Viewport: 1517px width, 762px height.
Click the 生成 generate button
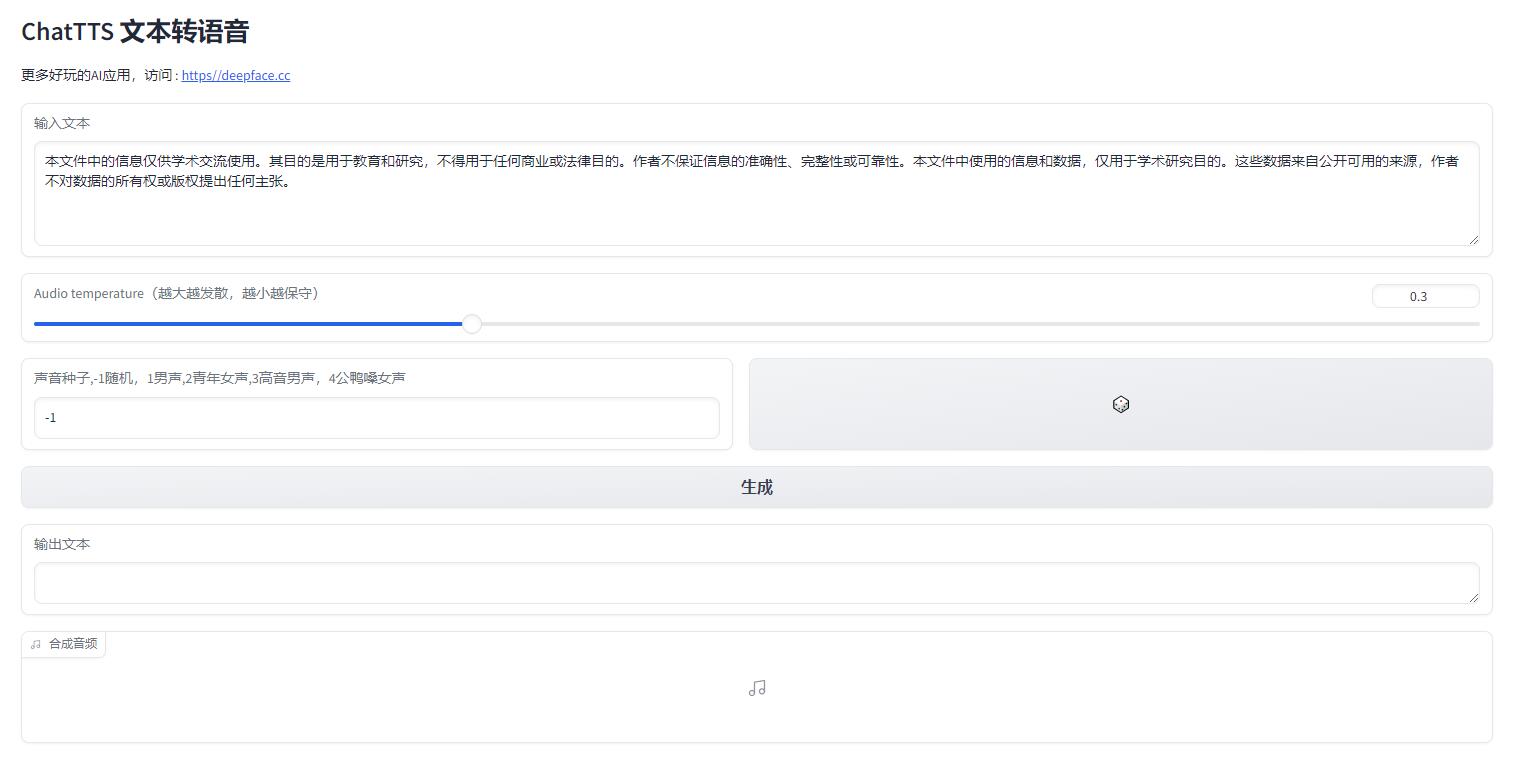coord(757,487)
